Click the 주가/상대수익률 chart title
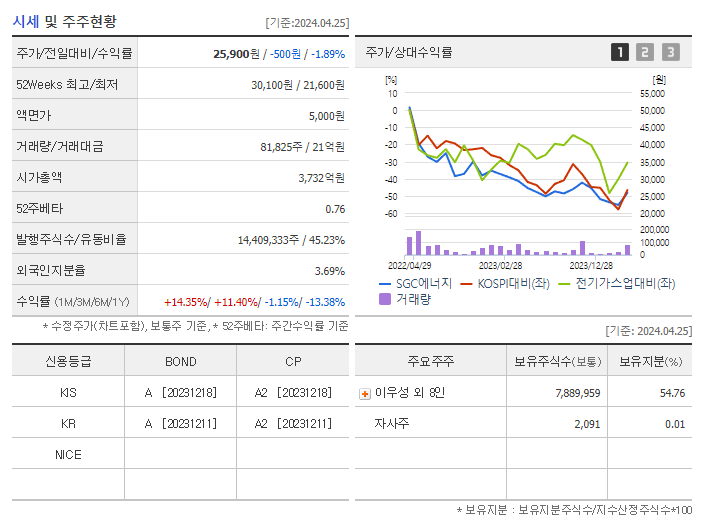 409,52
